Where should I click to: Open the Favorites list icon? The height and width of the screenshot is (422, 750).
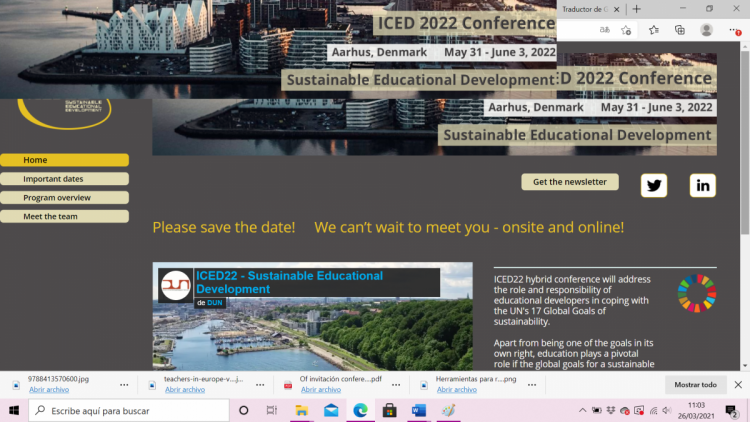point(653,30)
